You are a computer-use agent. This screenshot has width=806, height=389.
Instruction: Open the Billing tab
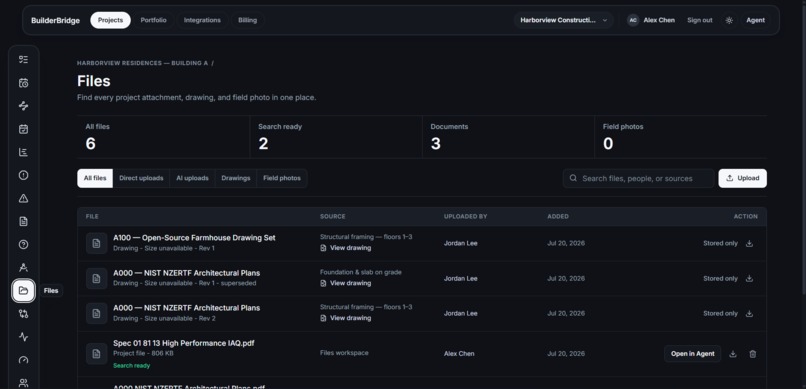[x=247, y=21]
